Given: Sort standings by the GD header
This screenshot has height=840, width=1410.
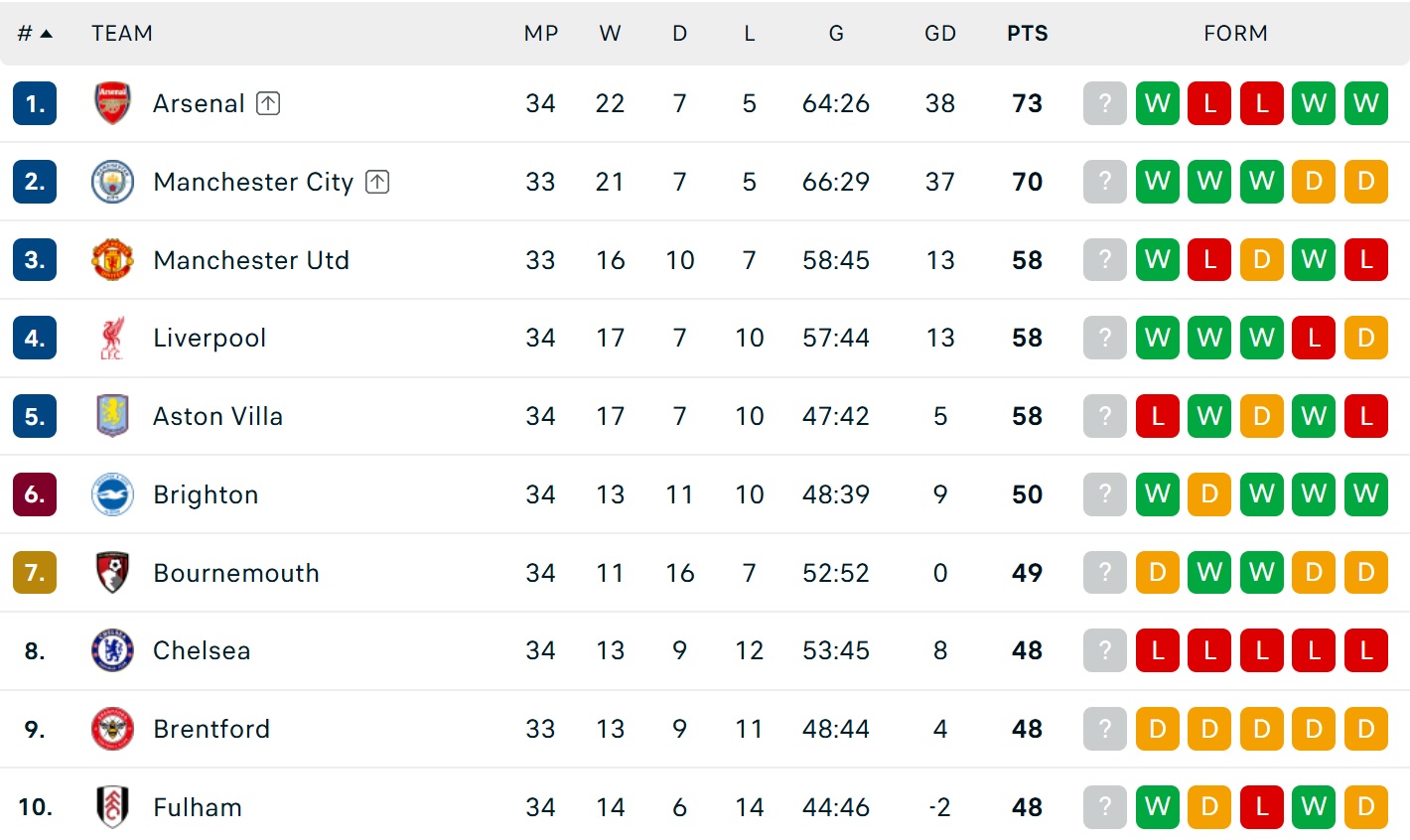Looking at the screenshot, I should point(939,34).
